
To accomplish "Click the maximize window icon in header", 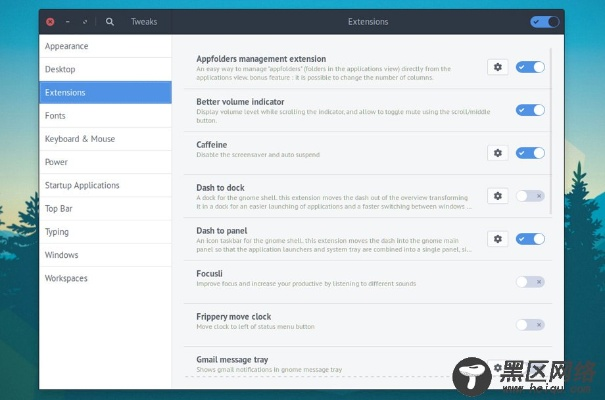I will (x=85, y=21).
